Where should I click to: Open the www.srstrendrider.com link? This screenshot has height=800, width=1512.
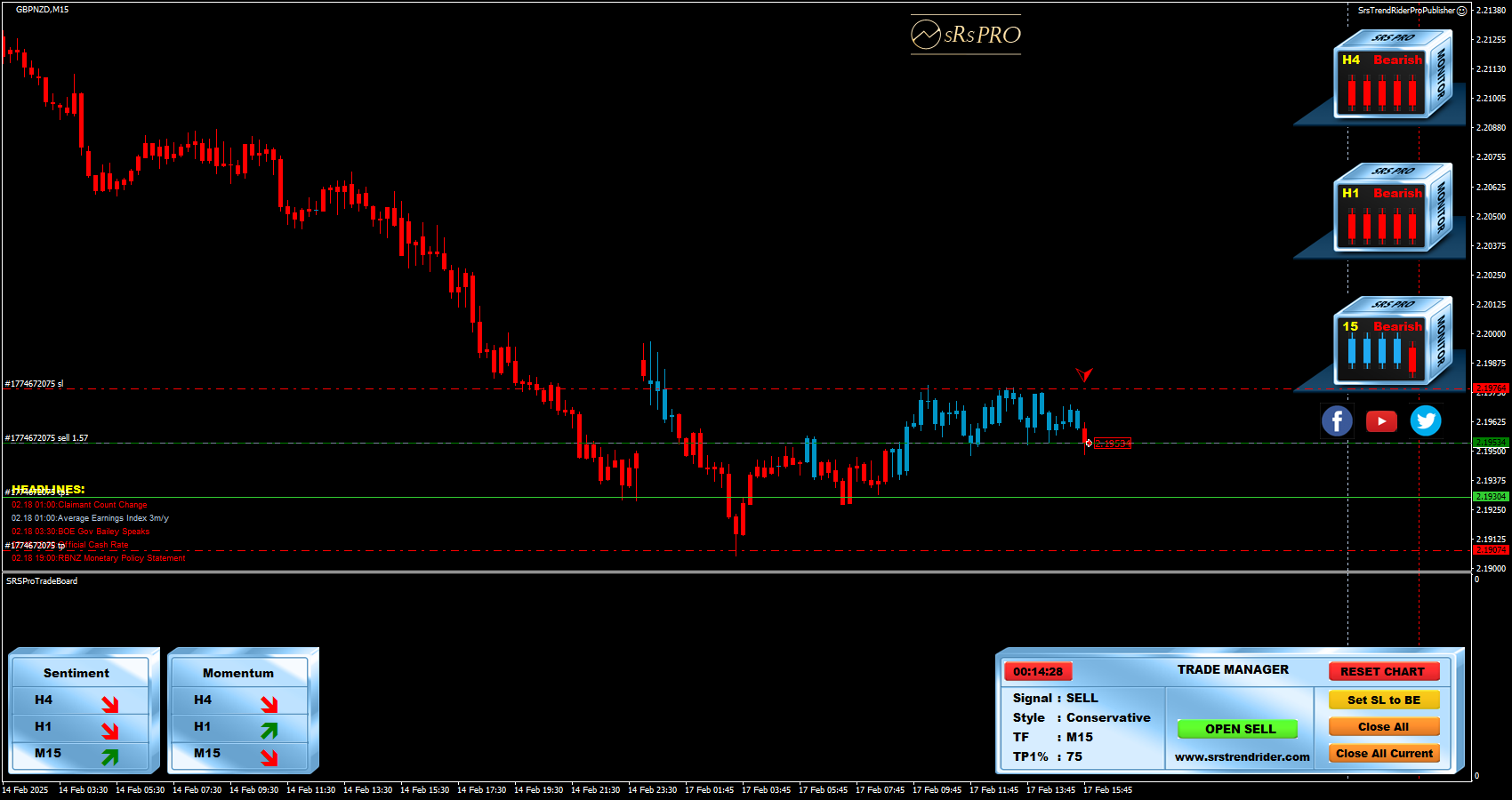pyautogui.click(x=1242, y=757)
